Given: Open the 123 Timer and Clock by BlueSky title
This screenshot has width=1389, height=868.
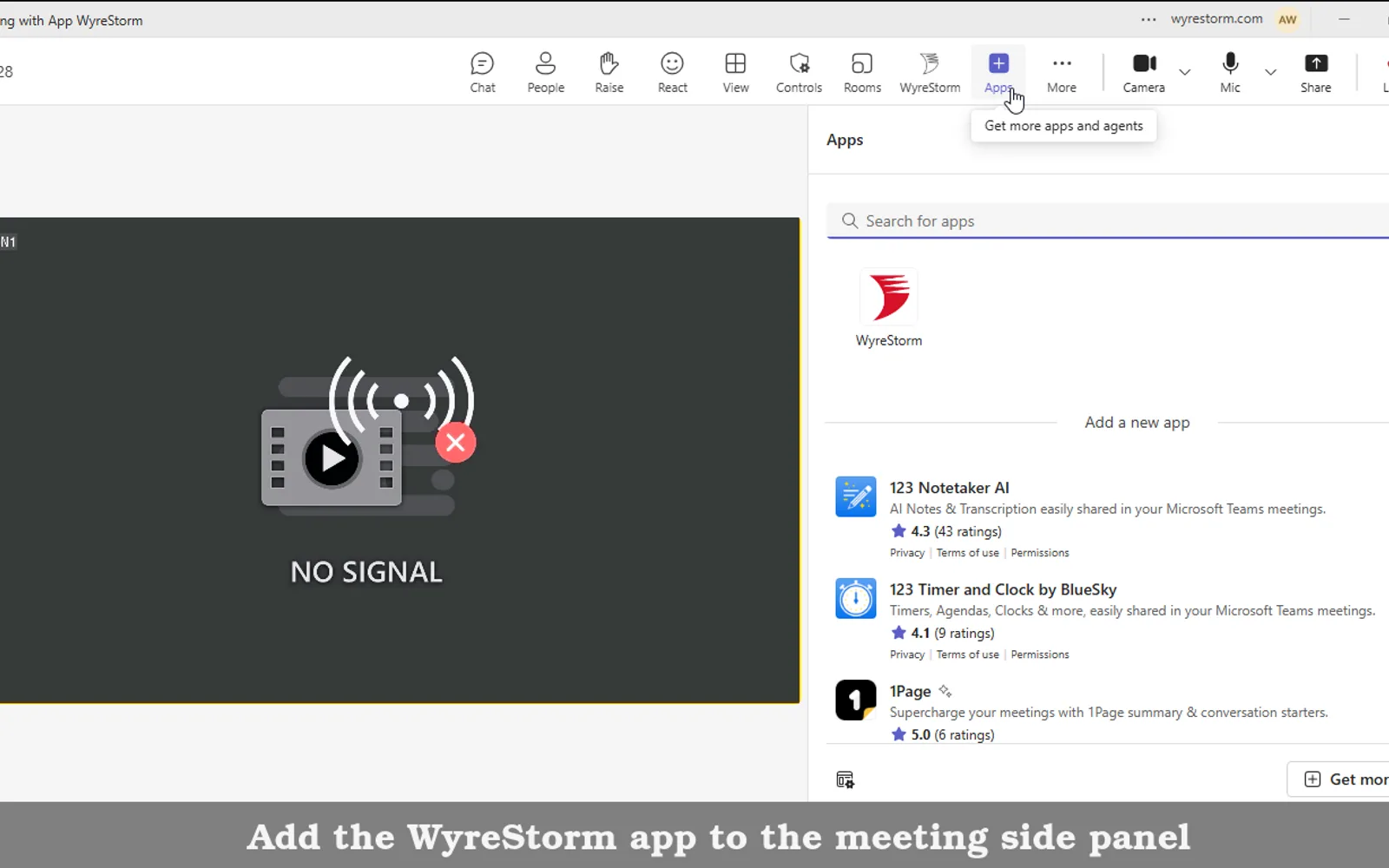Looking at the screenshot, I should pyautogui.click(x=1003, y=589).
